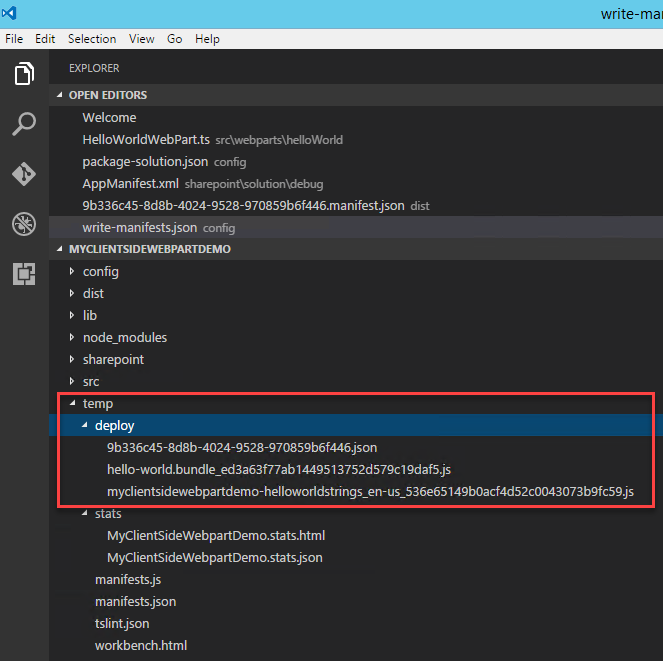The image size is (663, 661).
Task: Open manifests.json in temp folder
Action: (x=135, y=601)
